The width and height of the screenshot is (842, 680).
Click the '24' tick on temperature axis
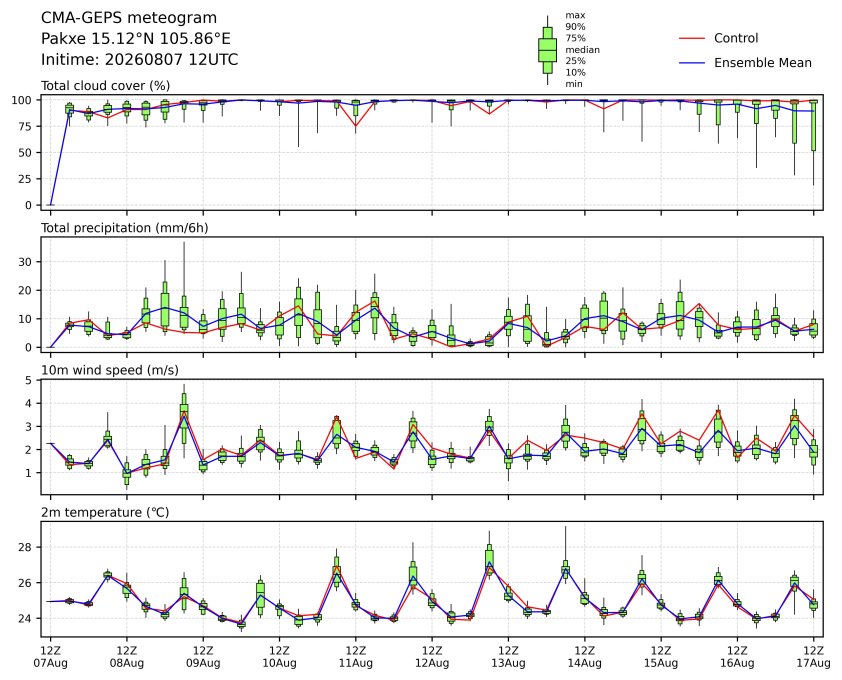pyautogui.click(x=25, y=618)
